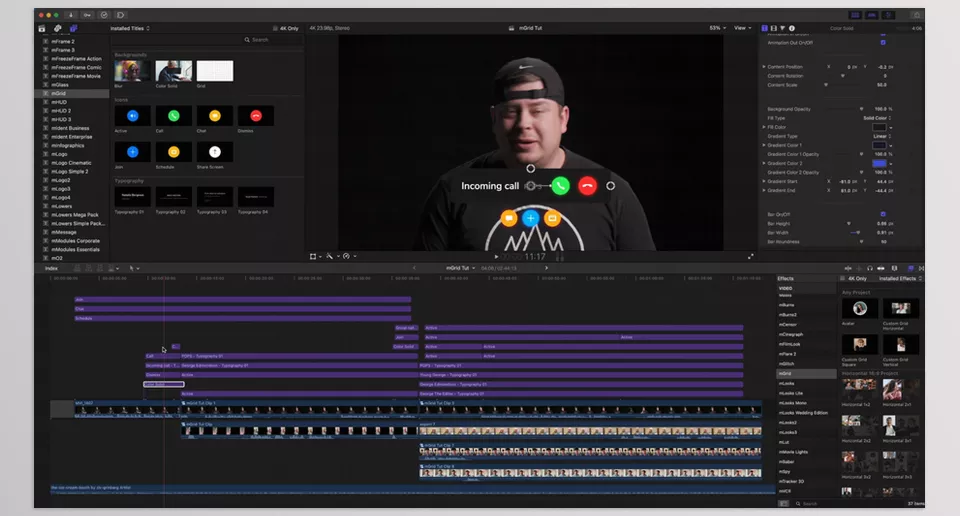Open the Installed Titles dropdown
The width and height of the screenshot is (960, 516).
(x=130, y=28)
